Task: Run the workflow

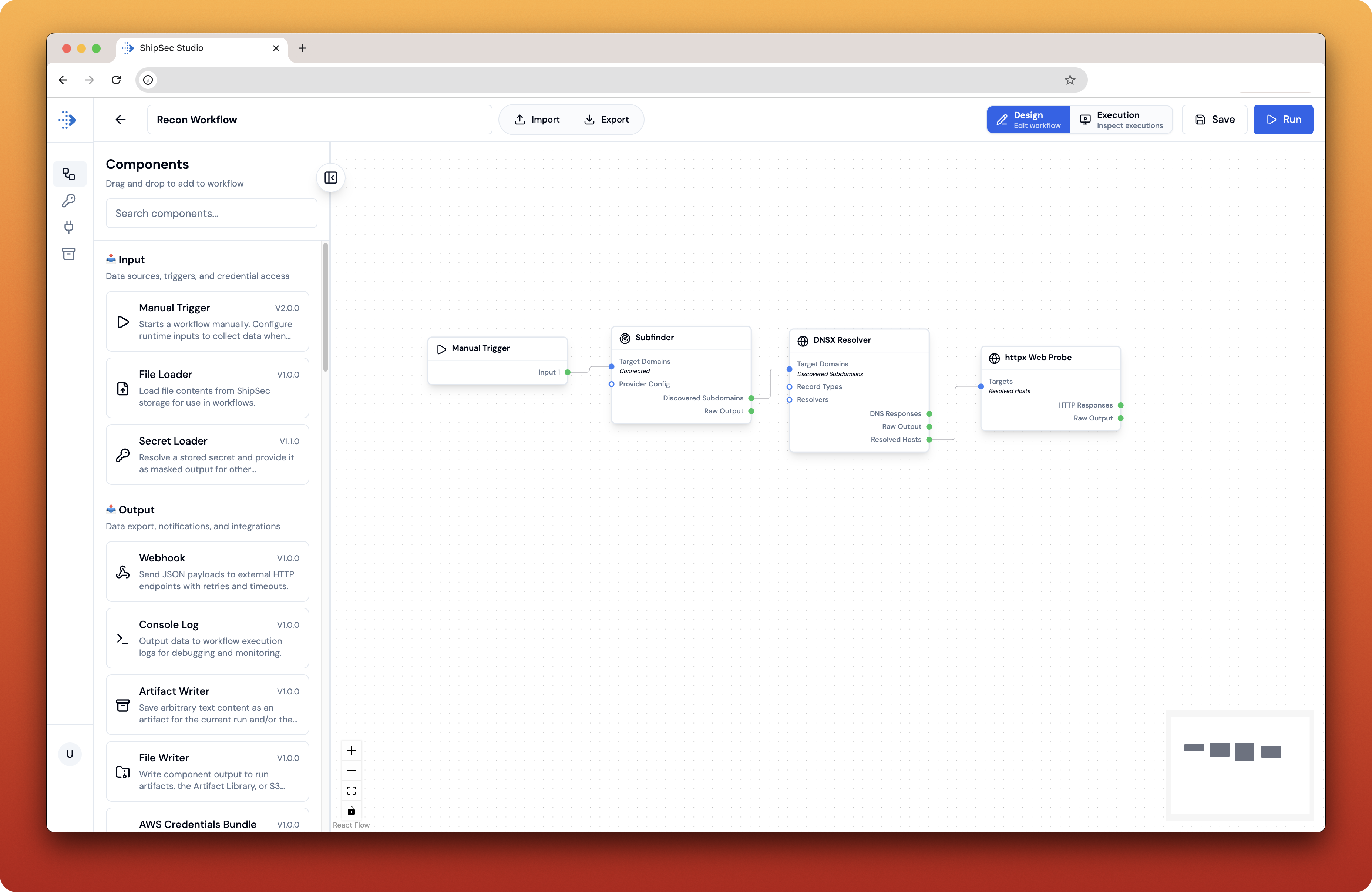Action: tap(1283, 119)
